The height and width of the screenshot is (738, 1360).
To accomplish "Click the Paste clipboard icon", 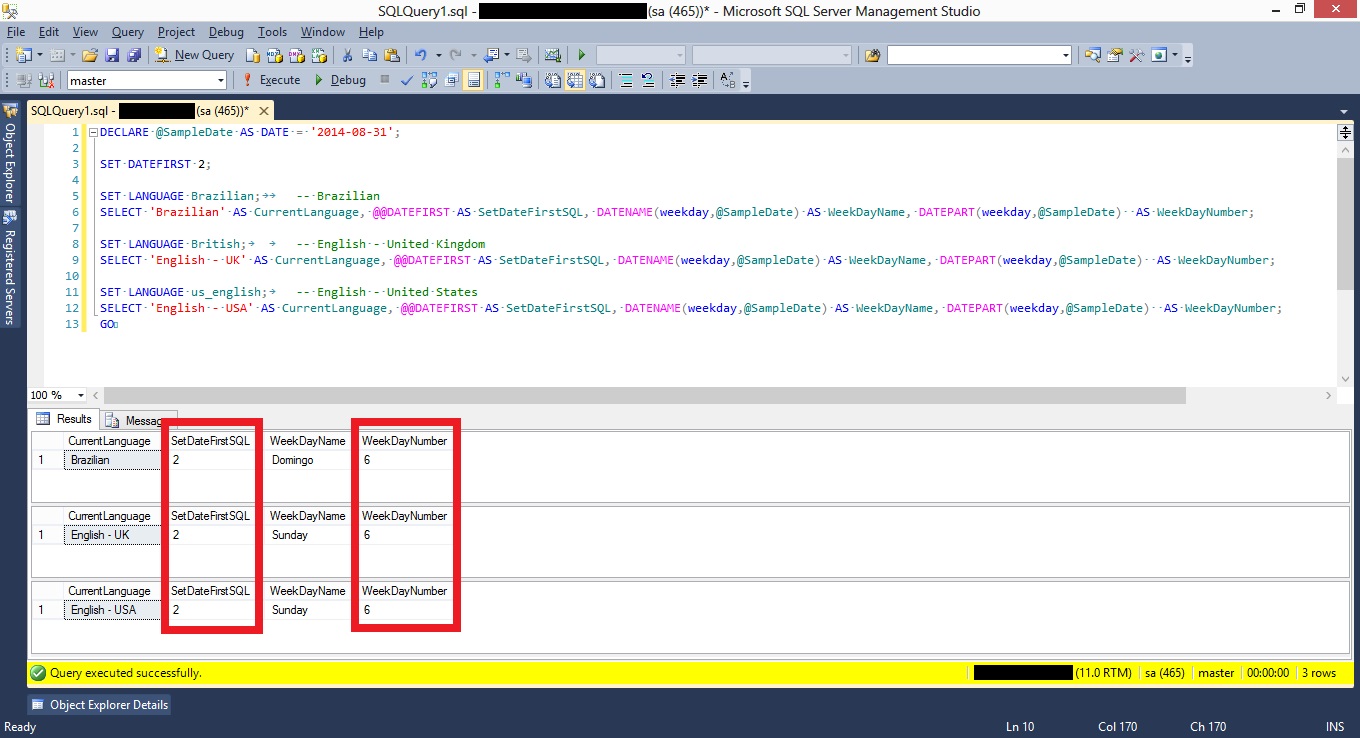I will [391, 55].
